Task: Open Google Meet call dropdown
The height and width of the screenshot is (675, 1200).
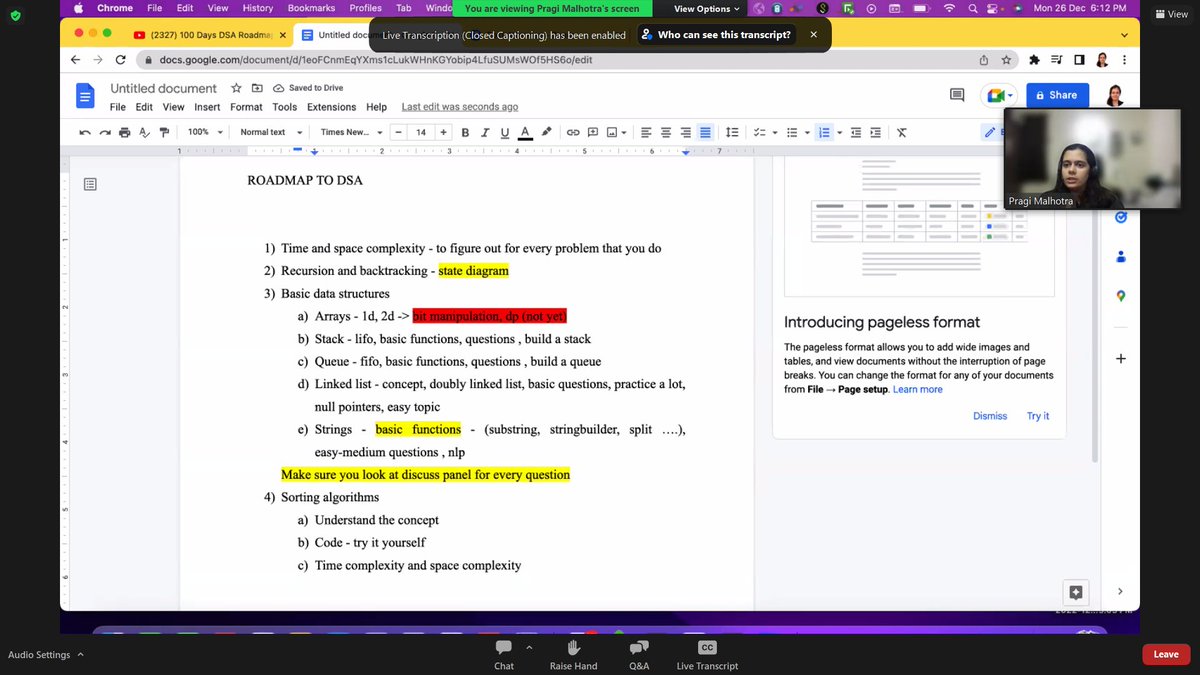Action: [1001, 95]
